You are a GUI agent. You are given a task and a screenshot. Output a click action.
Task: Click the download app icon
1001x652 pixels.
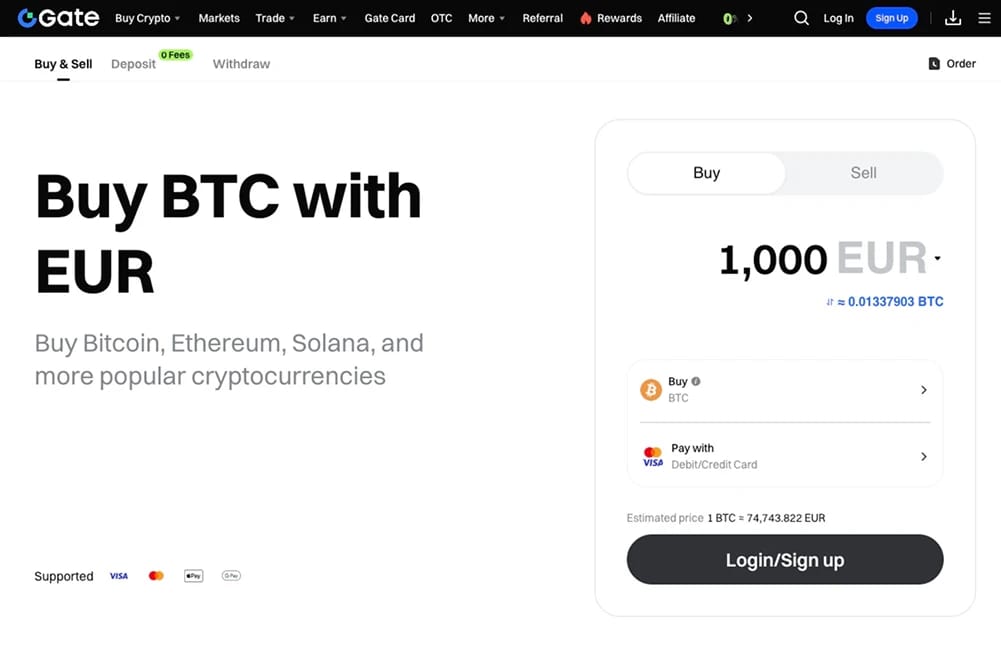point(952,18)
